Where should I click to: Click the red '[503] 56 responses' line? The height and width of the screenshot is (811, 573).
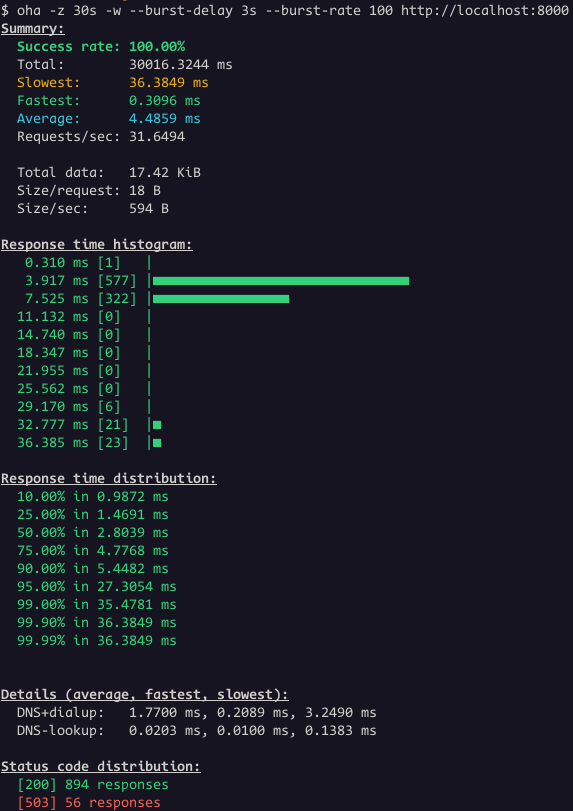click(x=89, y=803)
